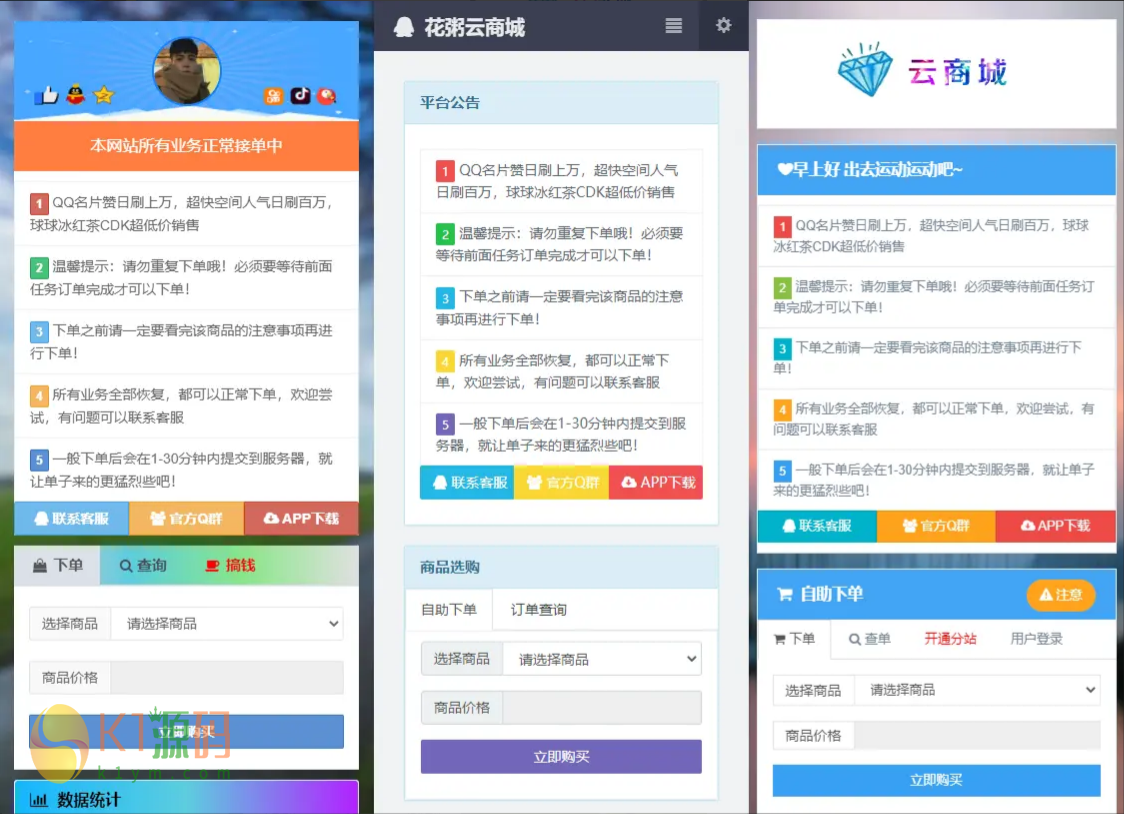1124x814 pixels.
Task: Click the red round icon beside the Douyin icon
Action: 327,96
